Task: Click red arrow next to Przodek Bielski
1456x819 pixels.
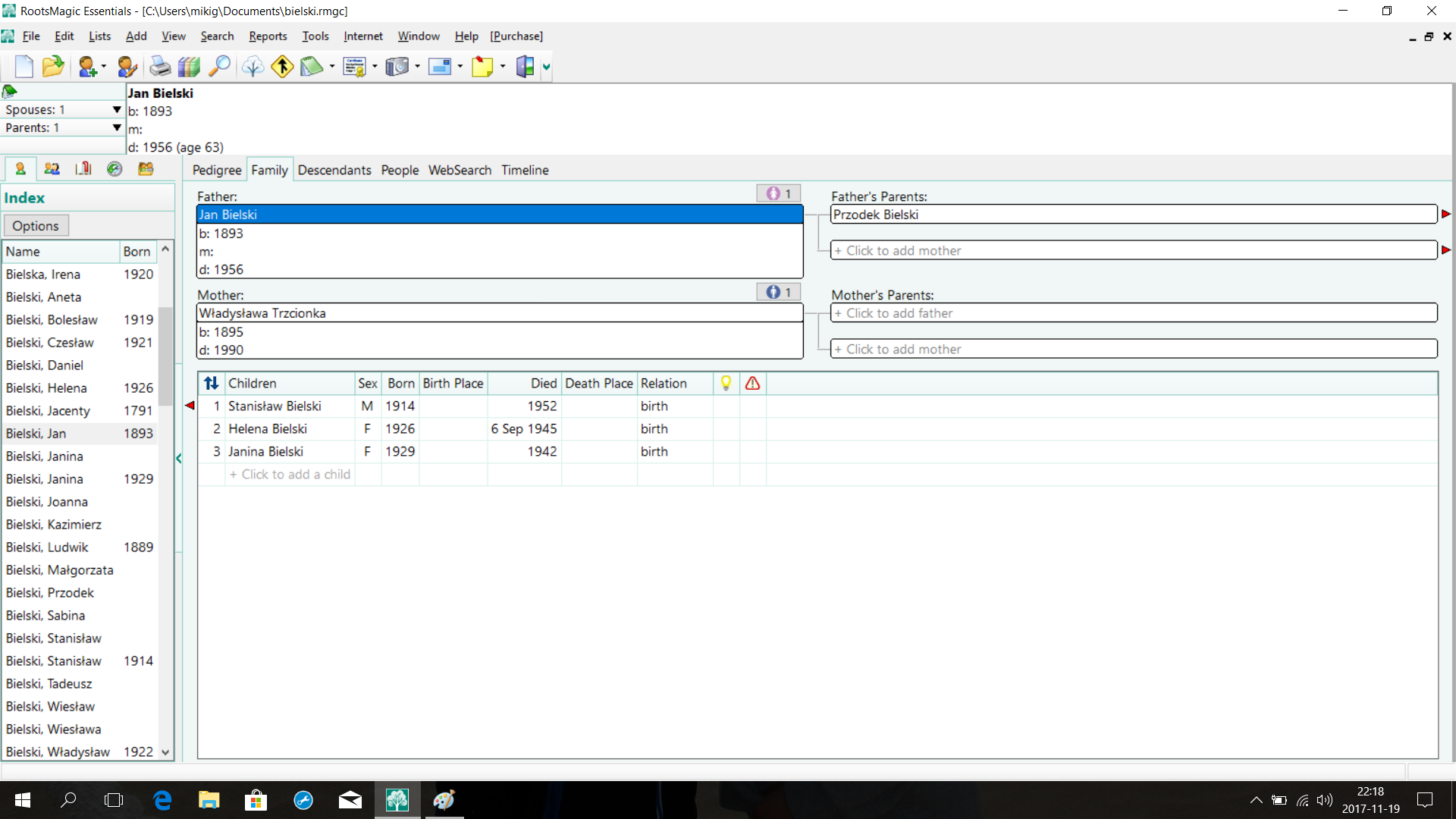Action: [1446, 215]
